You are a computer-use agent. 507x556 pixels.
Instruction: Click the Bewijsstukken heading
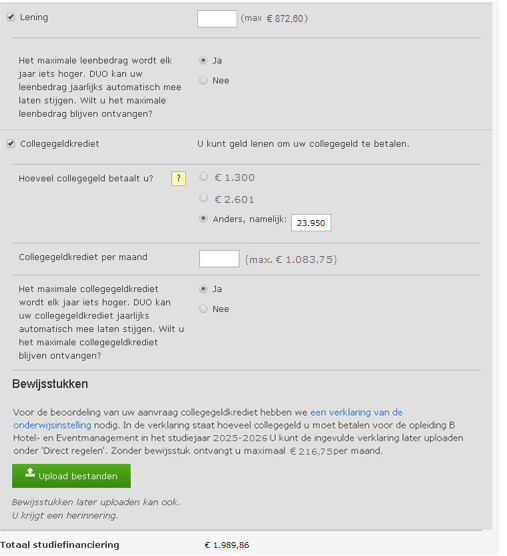(50, 384)
